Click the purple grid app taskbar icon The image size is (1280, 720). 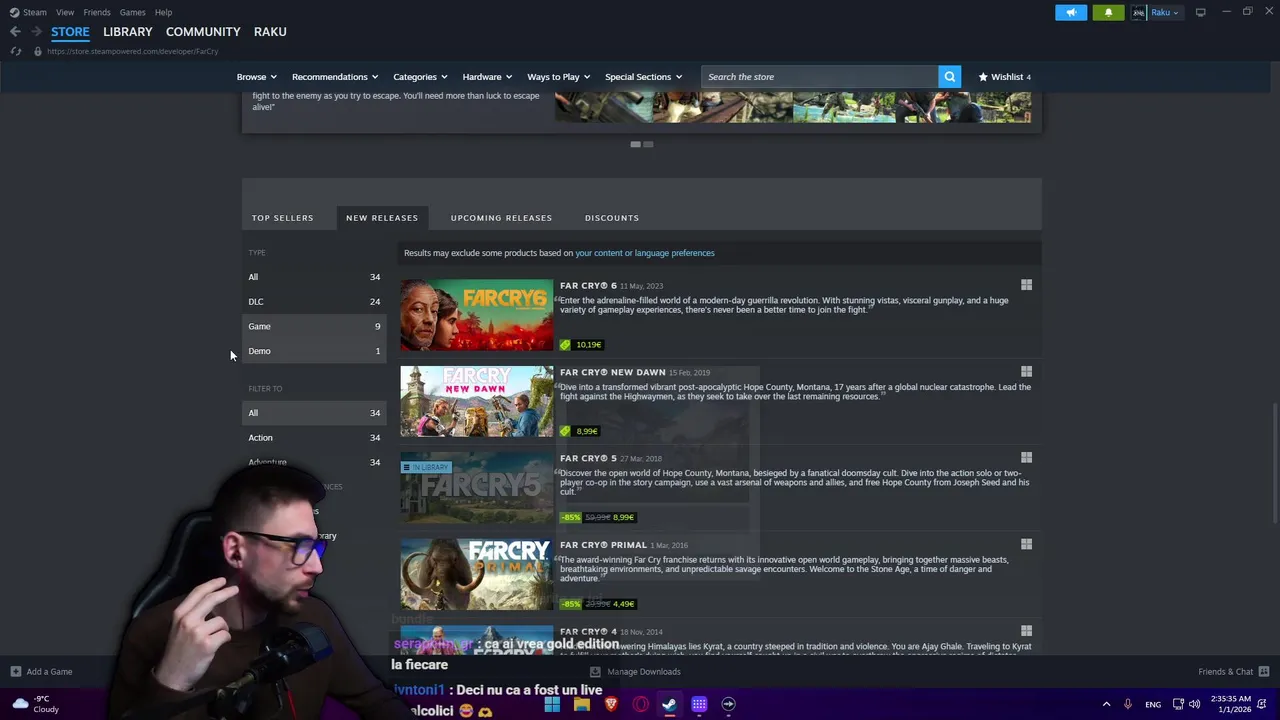coord(699,704)
